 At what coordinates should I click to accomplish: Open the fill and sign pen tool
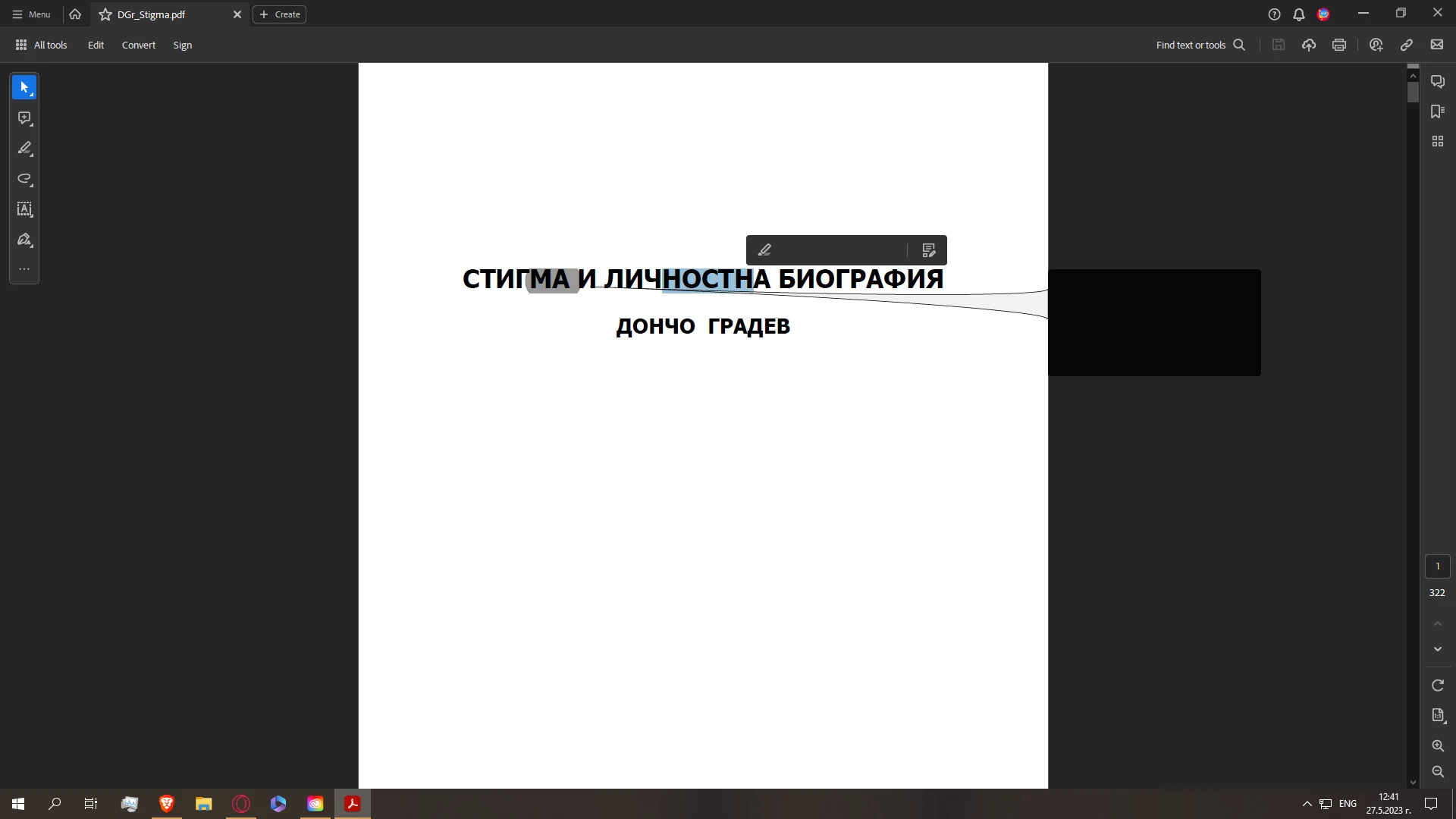(x=24, y=240)
